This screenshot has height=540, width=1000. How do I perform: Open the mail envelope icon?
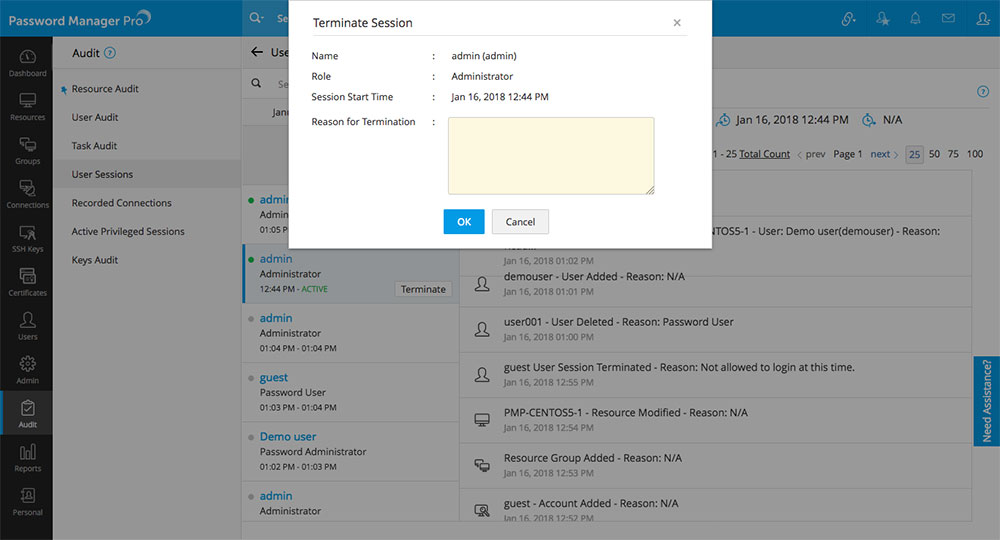click(947, 18)
